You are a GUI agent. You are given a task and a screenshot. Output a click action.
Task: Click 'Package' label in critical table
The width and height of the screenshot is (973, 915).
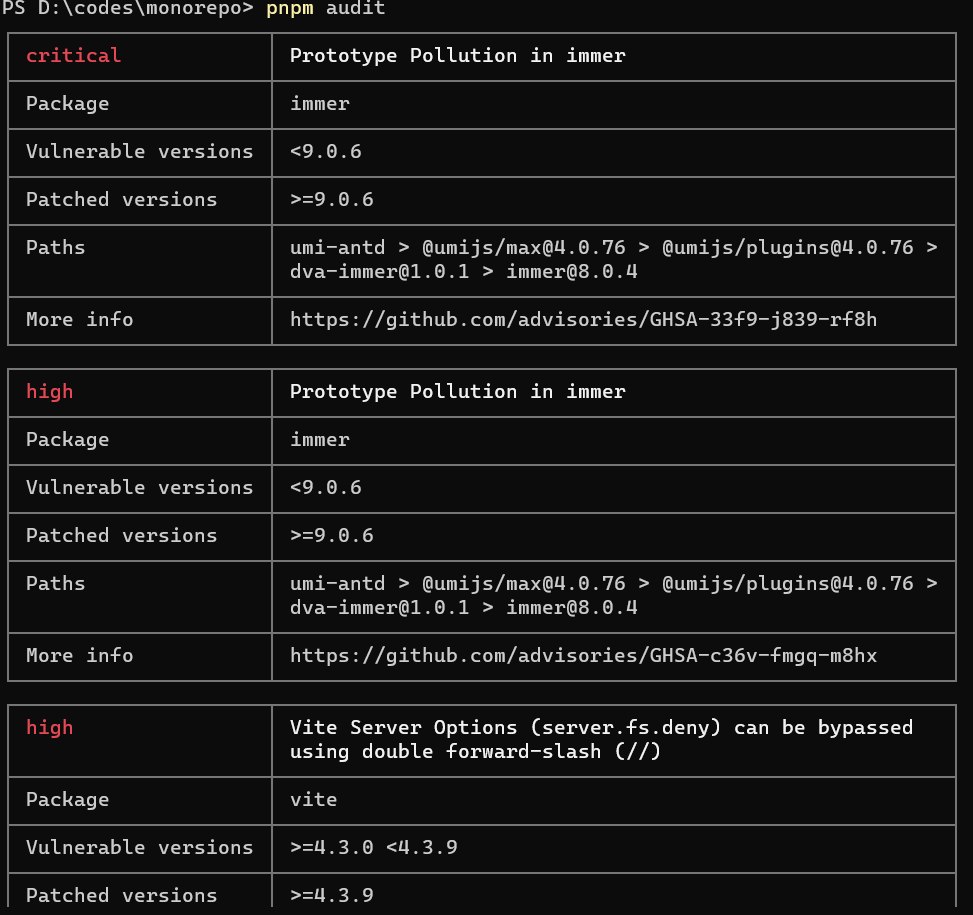point(68,104)
